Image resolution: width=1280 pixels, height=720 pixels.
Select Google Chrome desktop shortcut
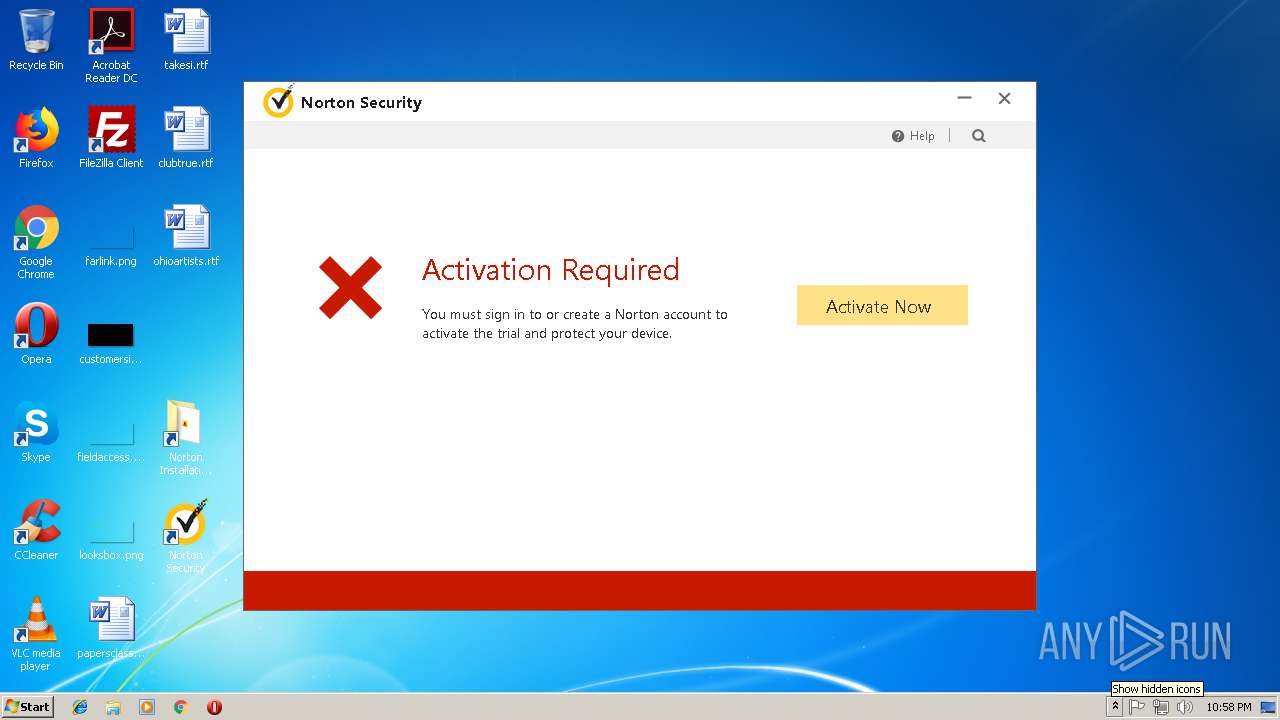pyautogui.click(x=36, y=242)
